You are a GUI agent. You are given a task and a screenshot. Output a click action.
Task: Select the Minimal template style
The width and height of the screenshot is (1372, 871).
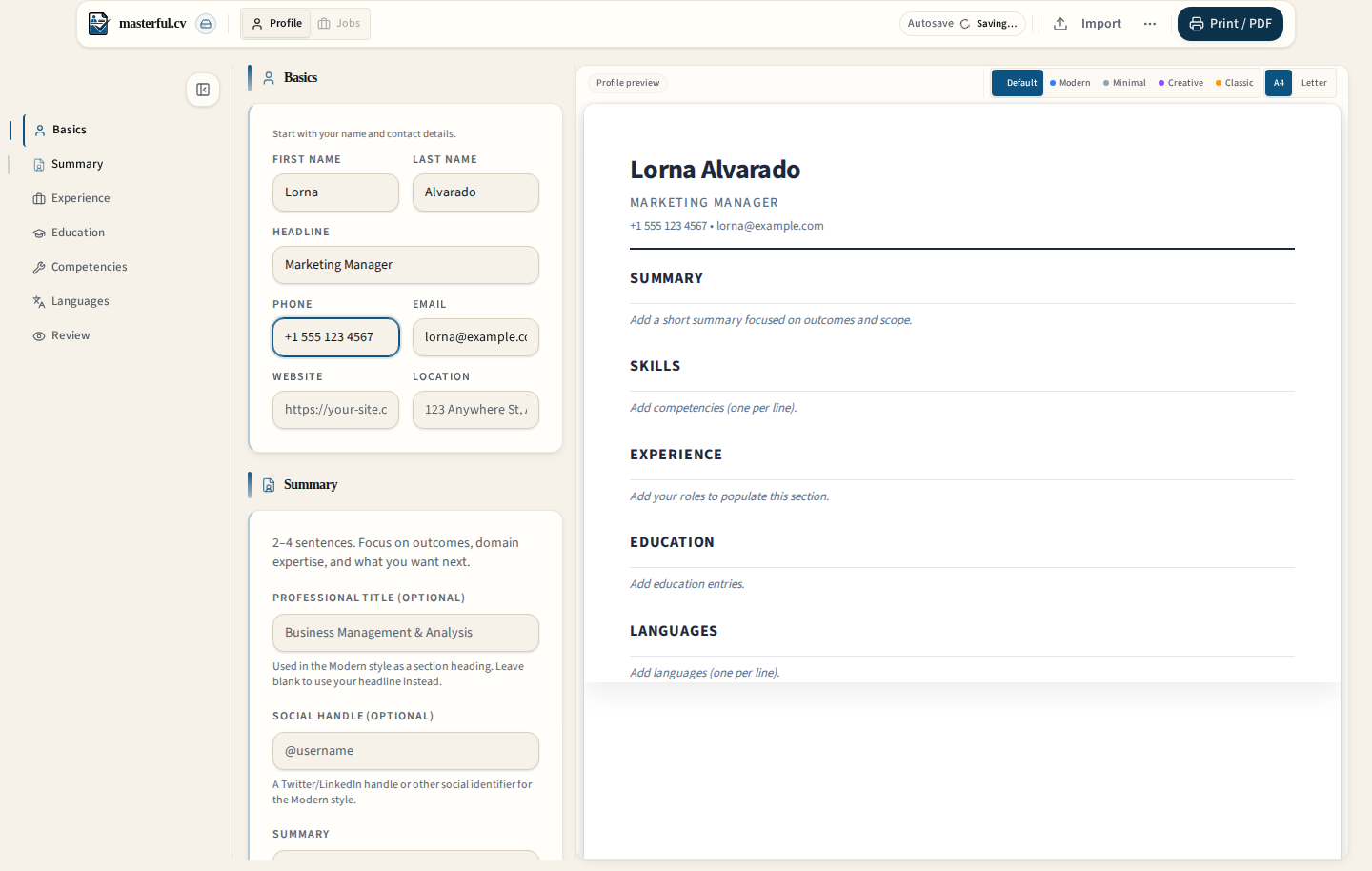coord(1124,83)
